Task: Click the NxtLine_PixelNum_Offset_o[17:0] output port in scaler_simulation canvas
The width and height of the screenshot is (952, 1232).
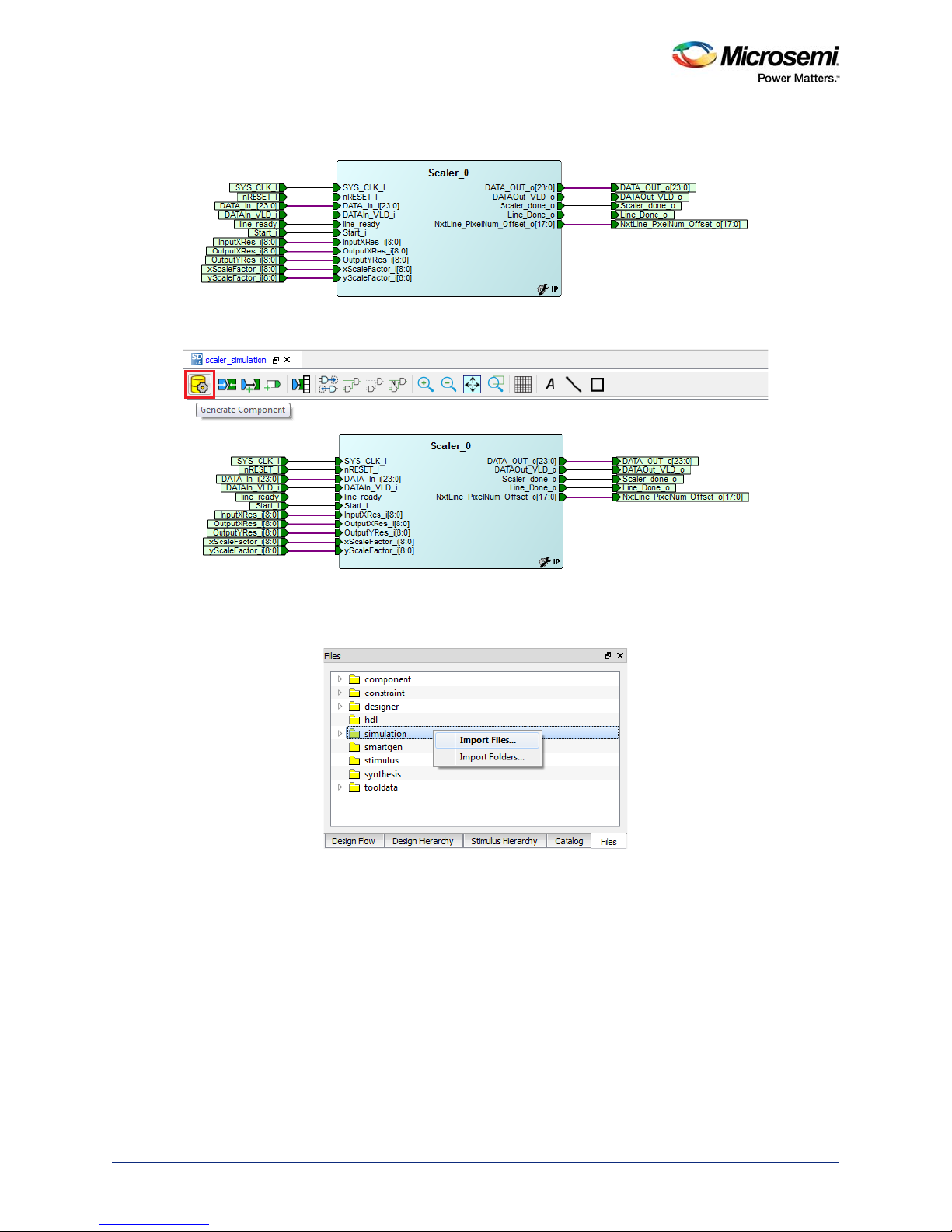Action: pyautogui.click(x=681, y=497)
